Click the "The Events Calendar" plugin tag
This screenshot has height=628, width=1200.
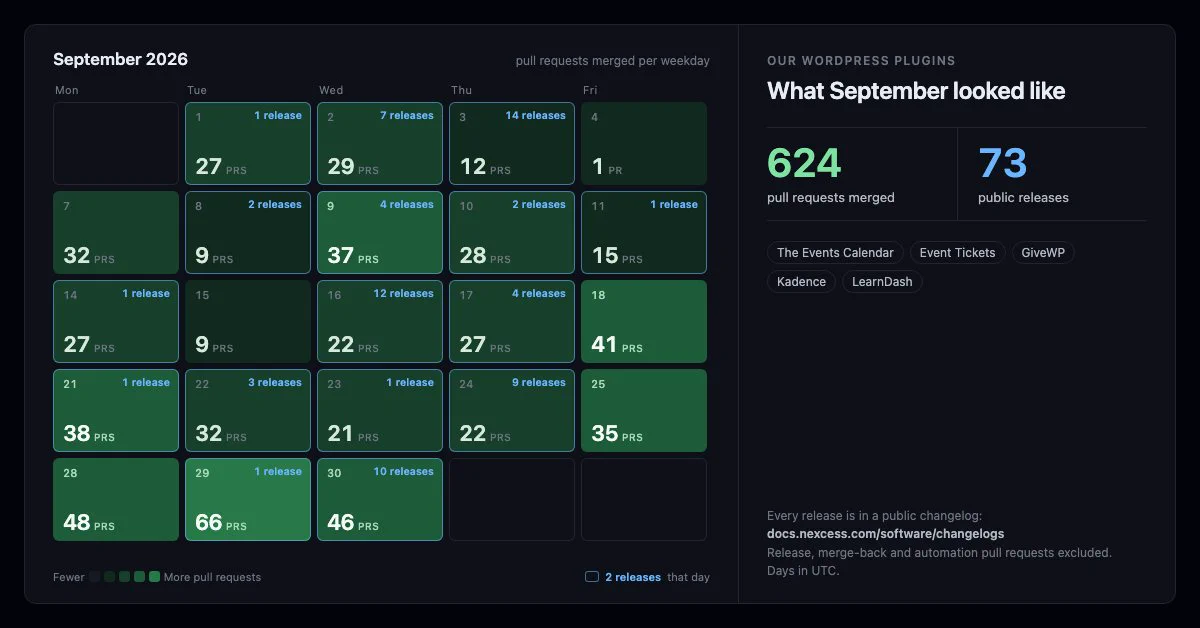pos(836,253)
